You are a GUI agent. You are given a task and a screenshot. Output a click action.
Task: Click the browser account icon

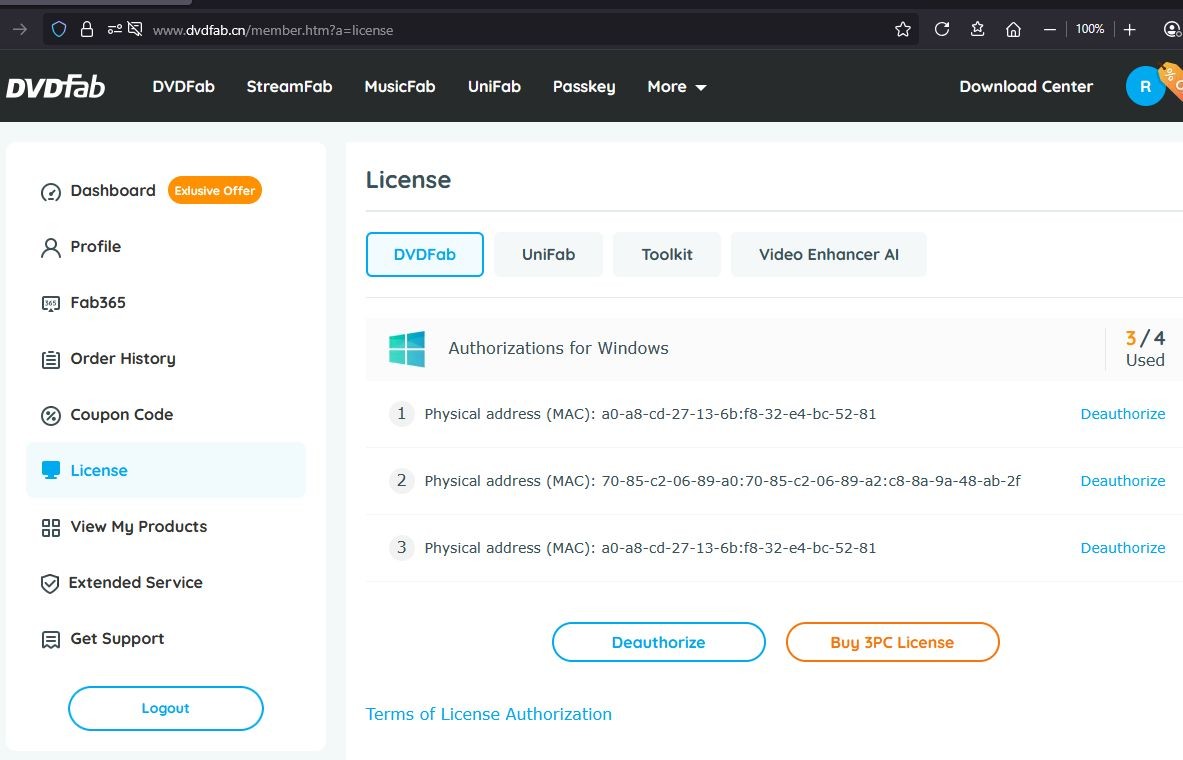[1172, 29]
